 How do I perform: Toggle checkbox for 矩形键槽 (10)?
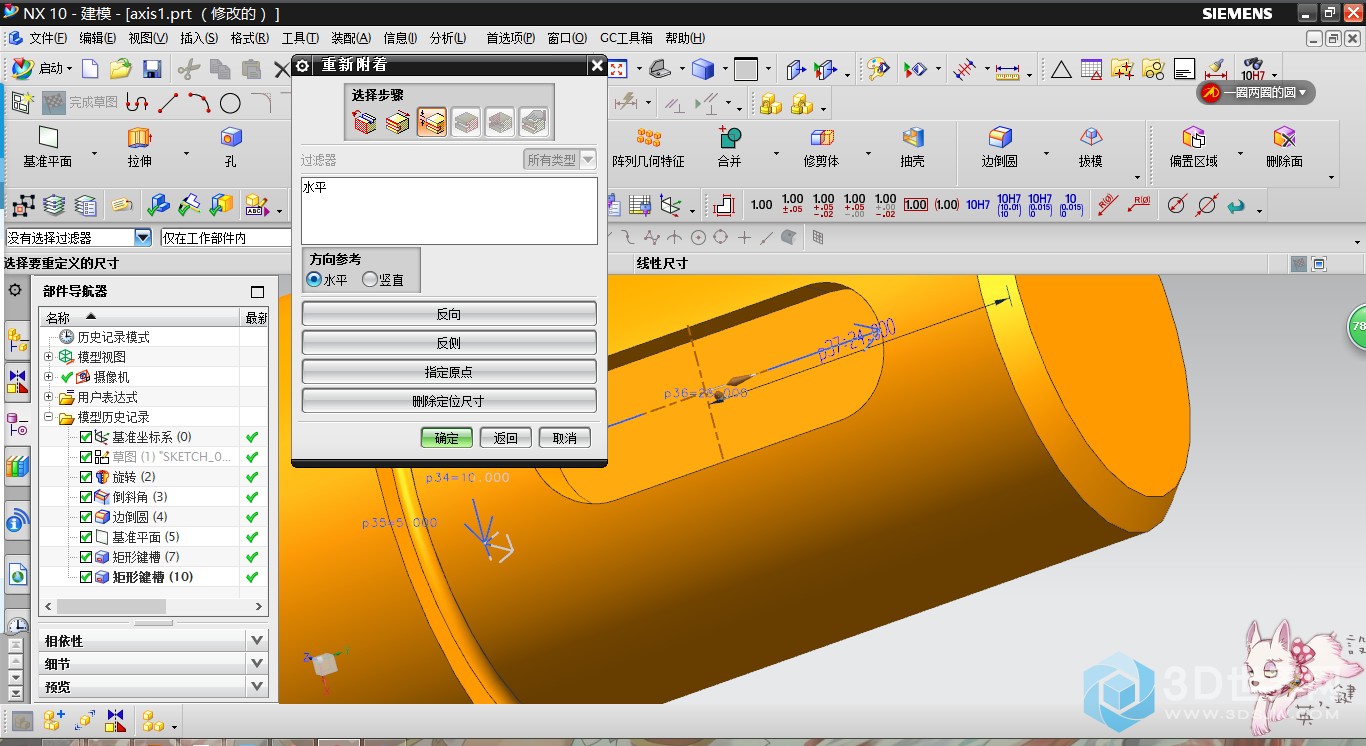85,577
